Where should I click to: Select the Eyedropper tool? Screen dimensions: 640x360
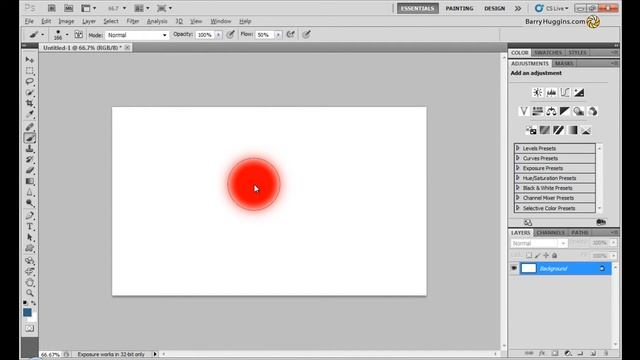pos(29,114)
